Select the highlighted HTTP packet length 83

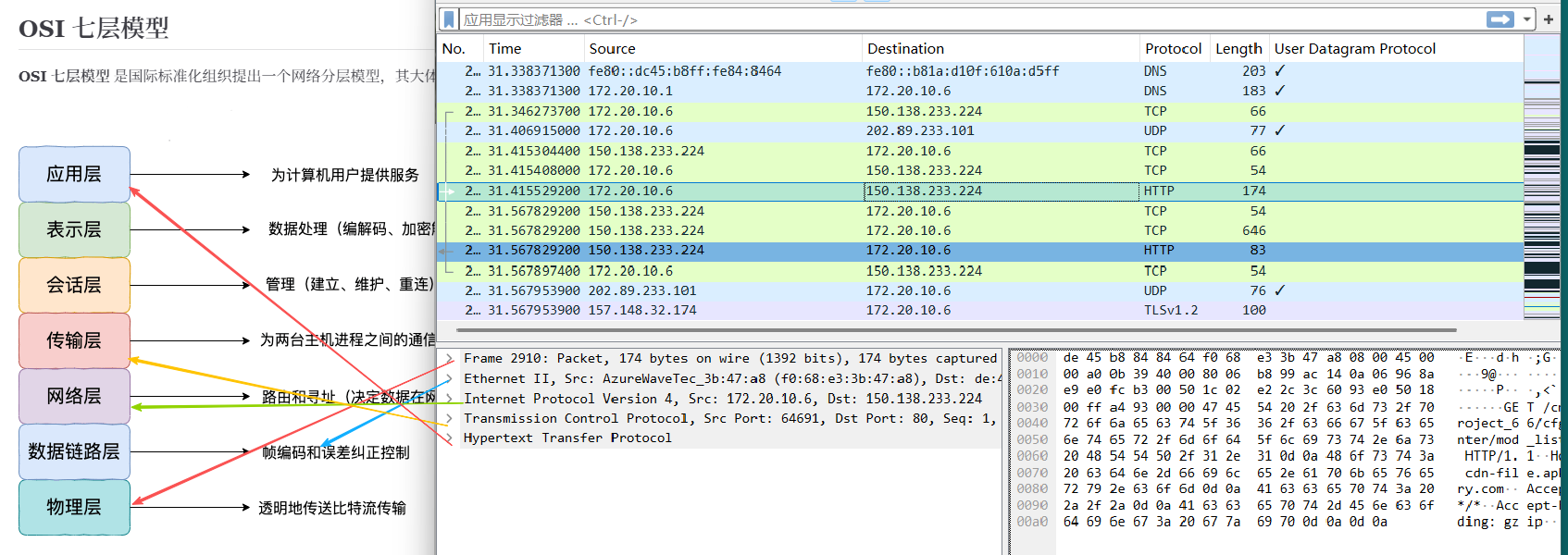pos(980,250)
